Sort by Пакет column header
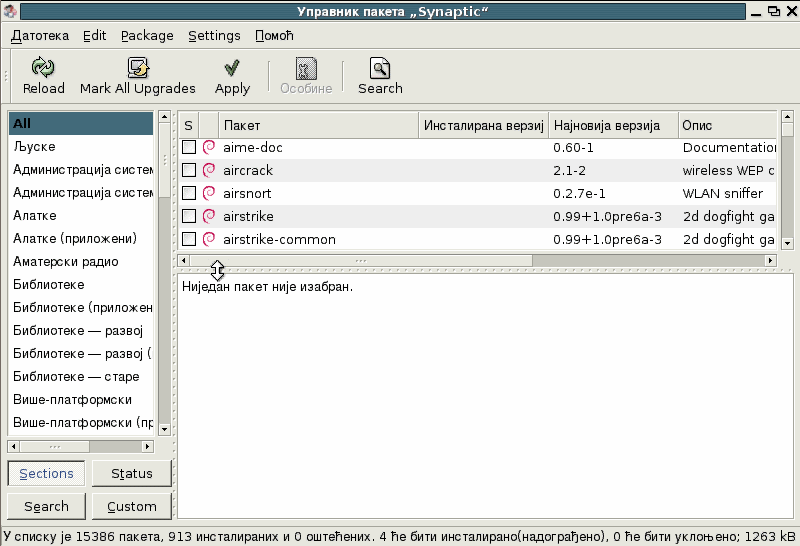 (319, 126)
